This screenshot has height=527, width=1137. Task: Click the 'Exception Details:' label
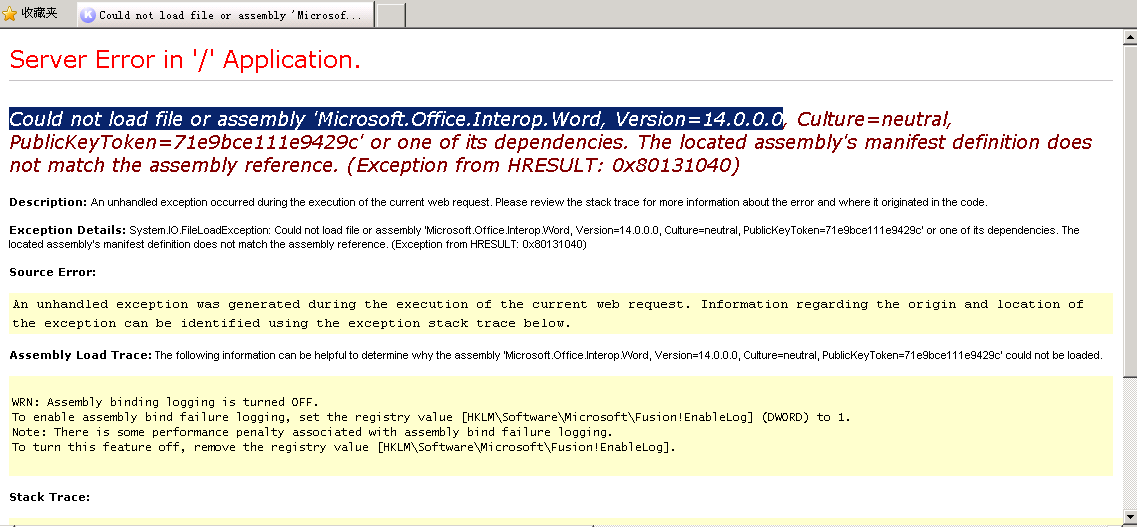pos(68,230)
